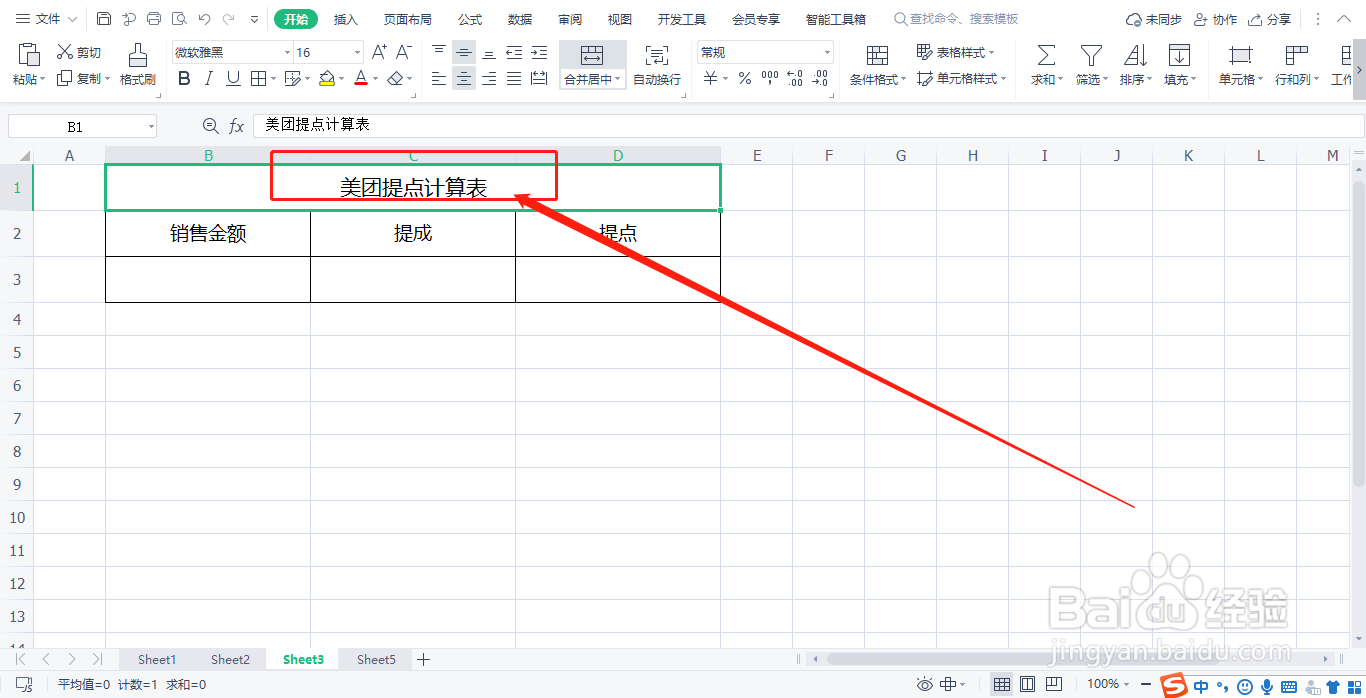
Task: Click the red font color A
Action: point(361,78)
